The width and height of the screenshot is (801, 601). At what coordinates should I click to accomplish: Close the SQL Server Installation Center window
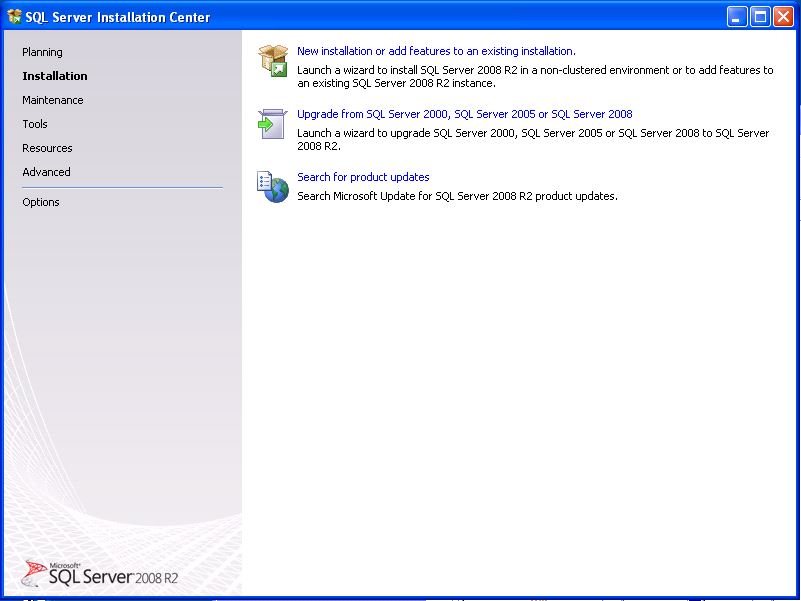(x=783, y=16)
